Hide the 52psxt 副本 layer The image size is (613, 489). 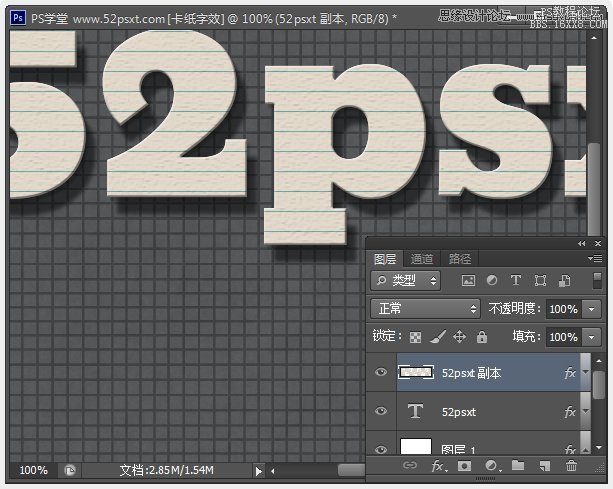(381, 372)
